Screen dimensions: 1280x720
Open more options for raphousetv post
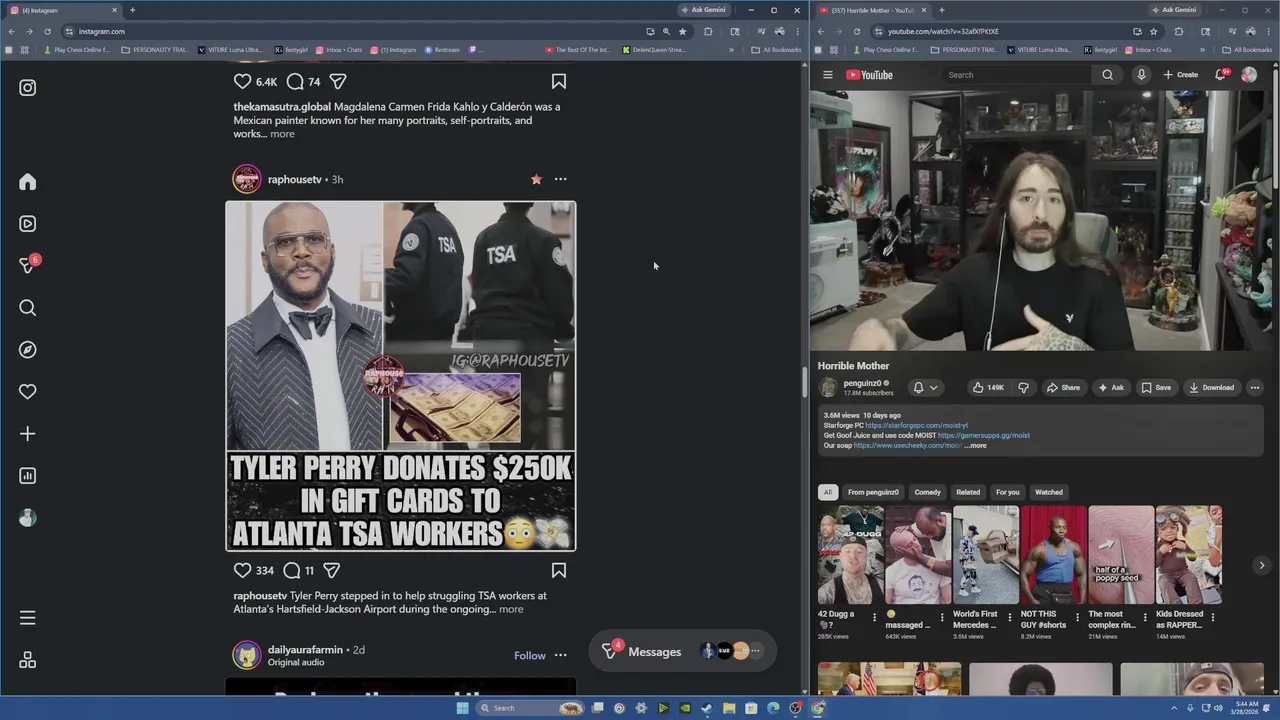click(x=560, y=179)
